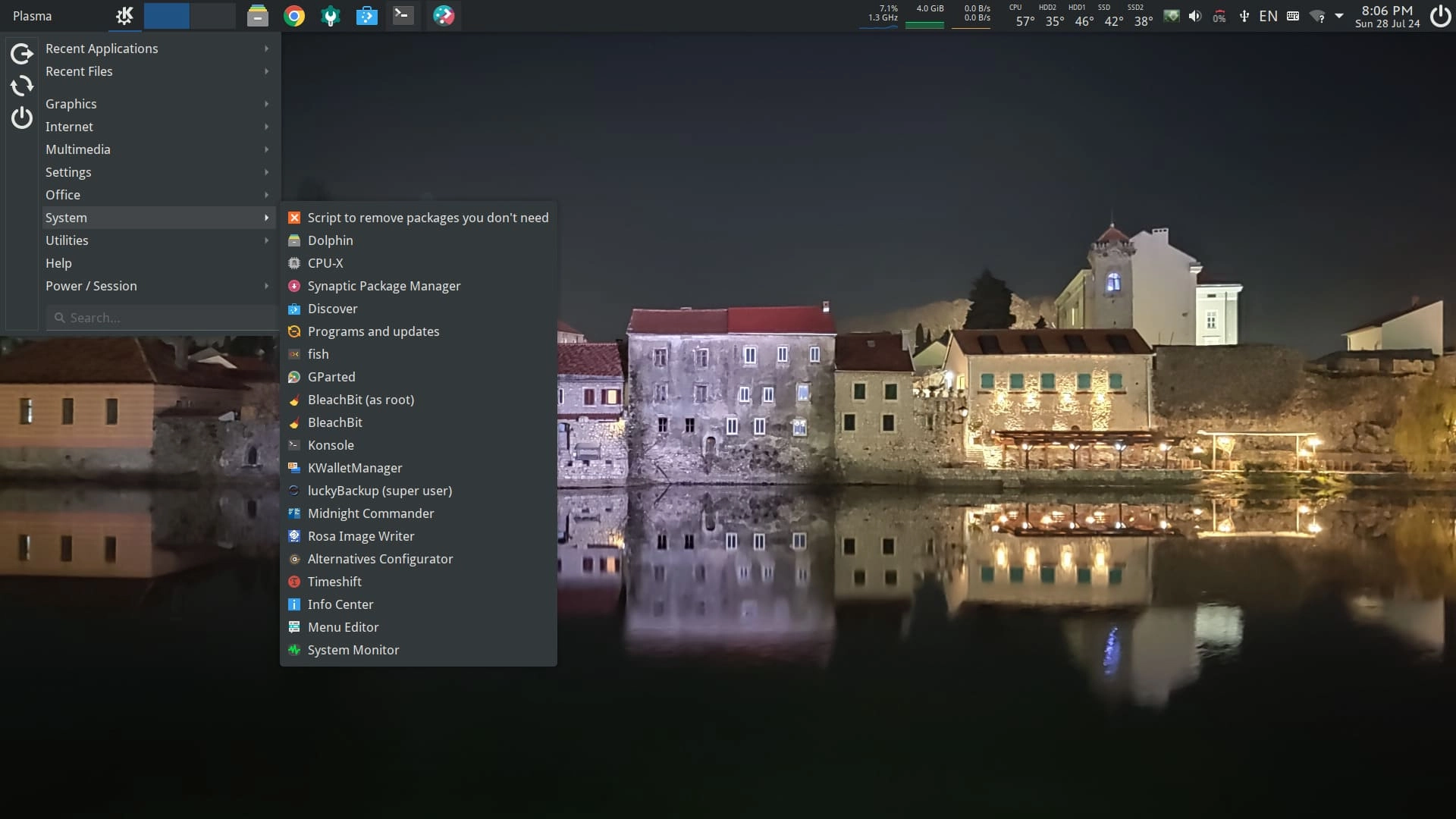Open the green gear-and-wrench settings launcher in panel
1456x819 pixels.
point(331,16)
